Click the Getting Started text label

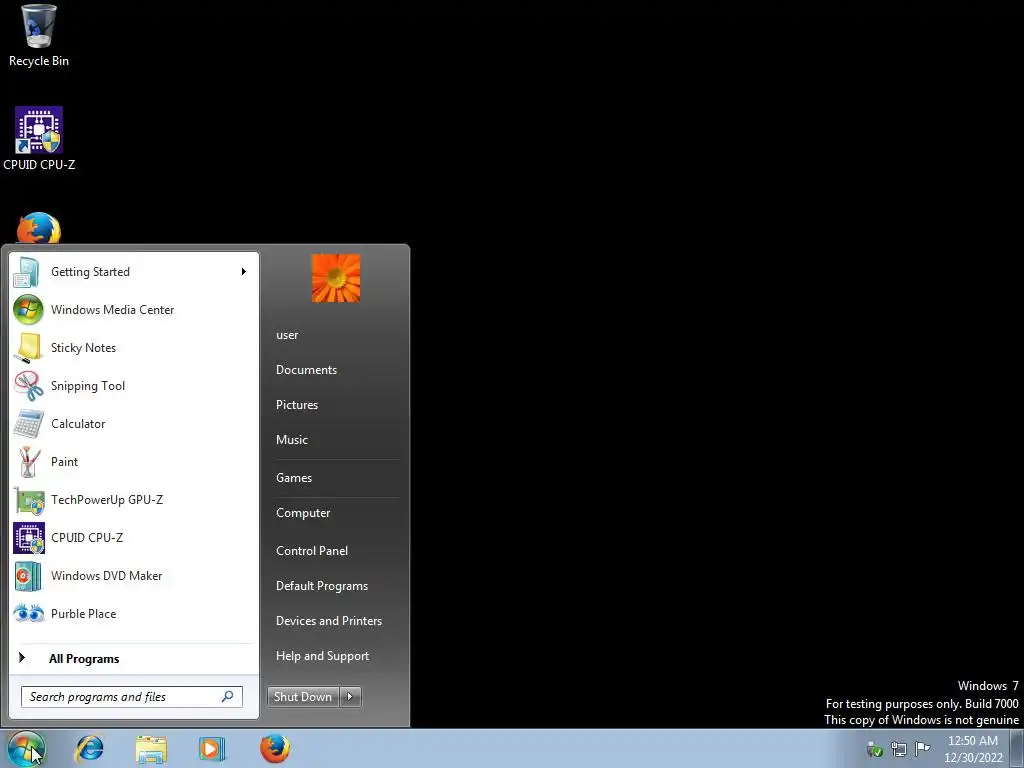click(91, 272)
